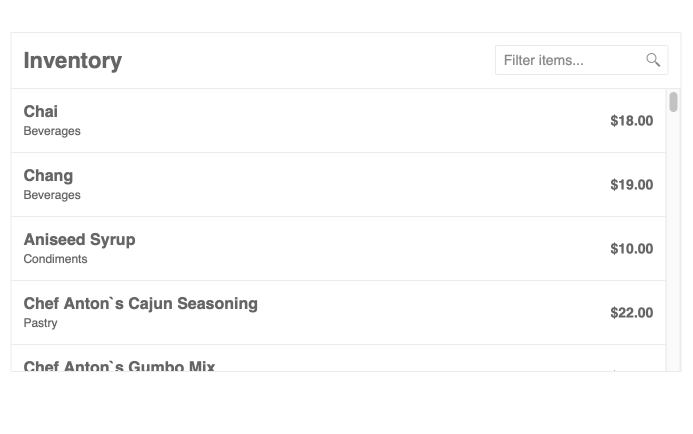Select the Chang product name
Screen dimensions: 693x434
[48, 175]
